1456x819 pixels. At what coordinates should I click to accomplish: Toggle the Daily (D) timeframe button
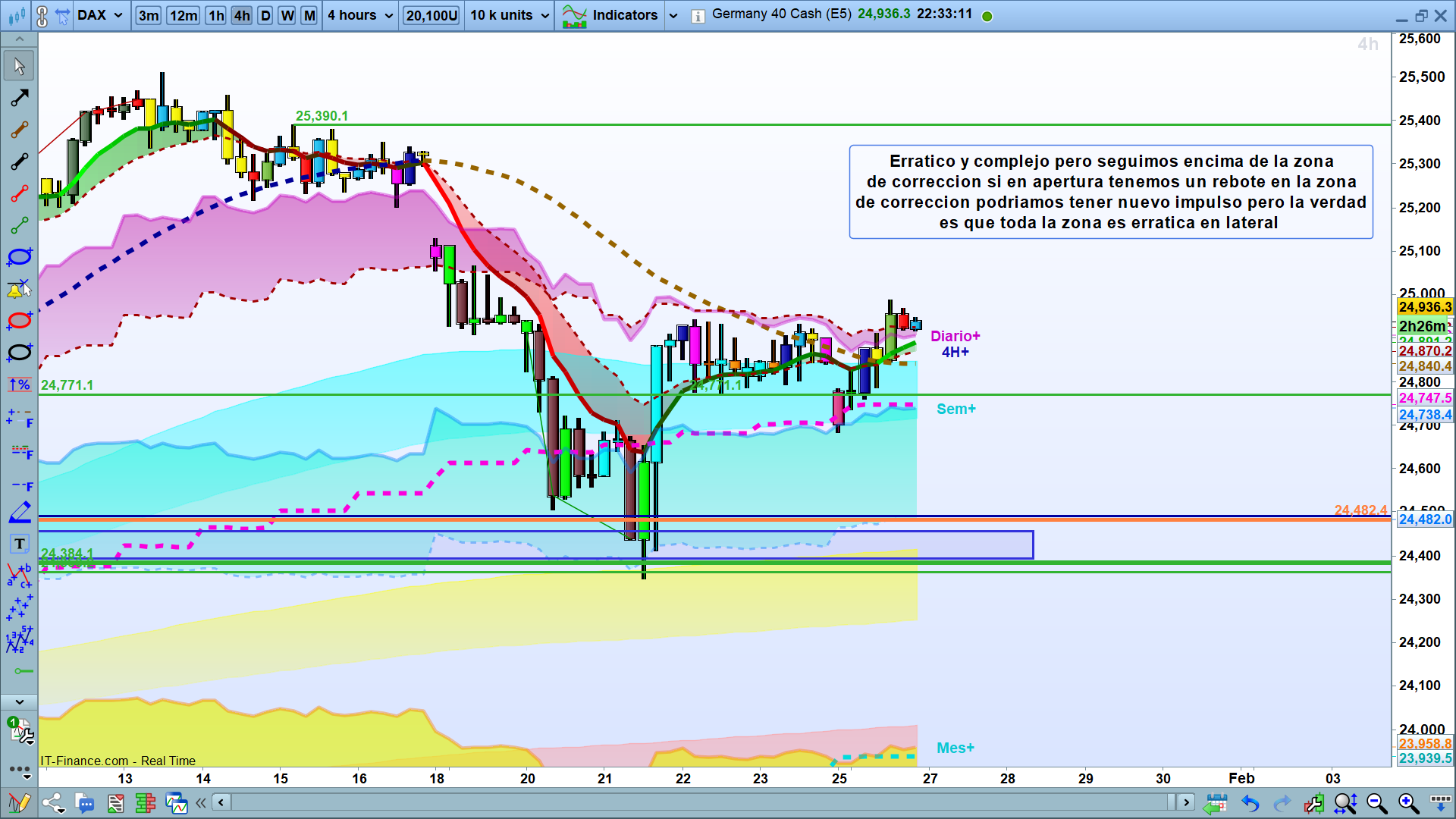[265, 15]
